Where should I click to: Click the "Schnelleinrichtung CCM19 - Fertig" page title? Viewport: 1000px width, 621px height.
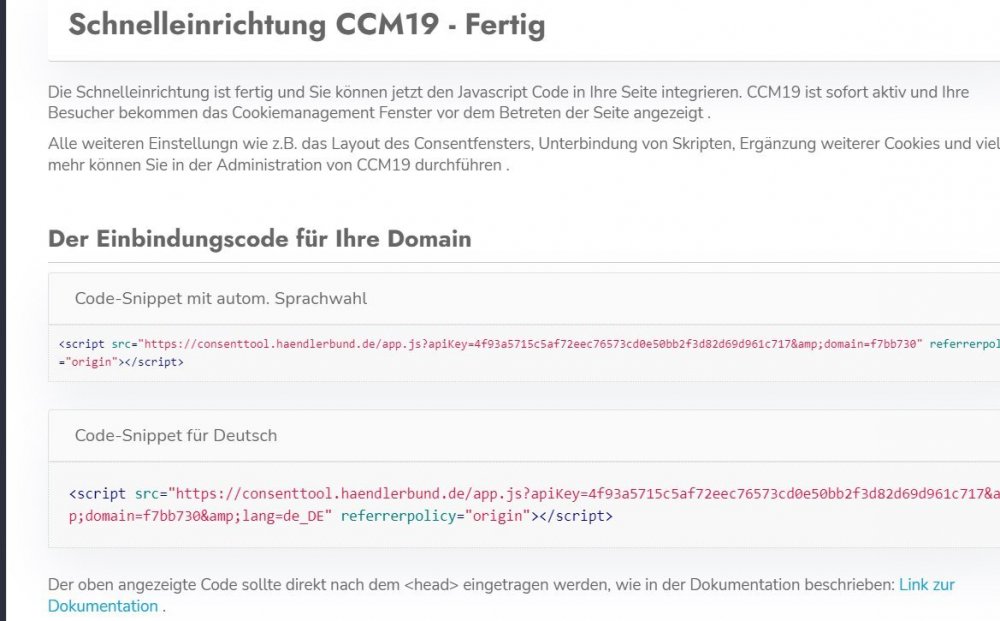click(x=306, y=25)
